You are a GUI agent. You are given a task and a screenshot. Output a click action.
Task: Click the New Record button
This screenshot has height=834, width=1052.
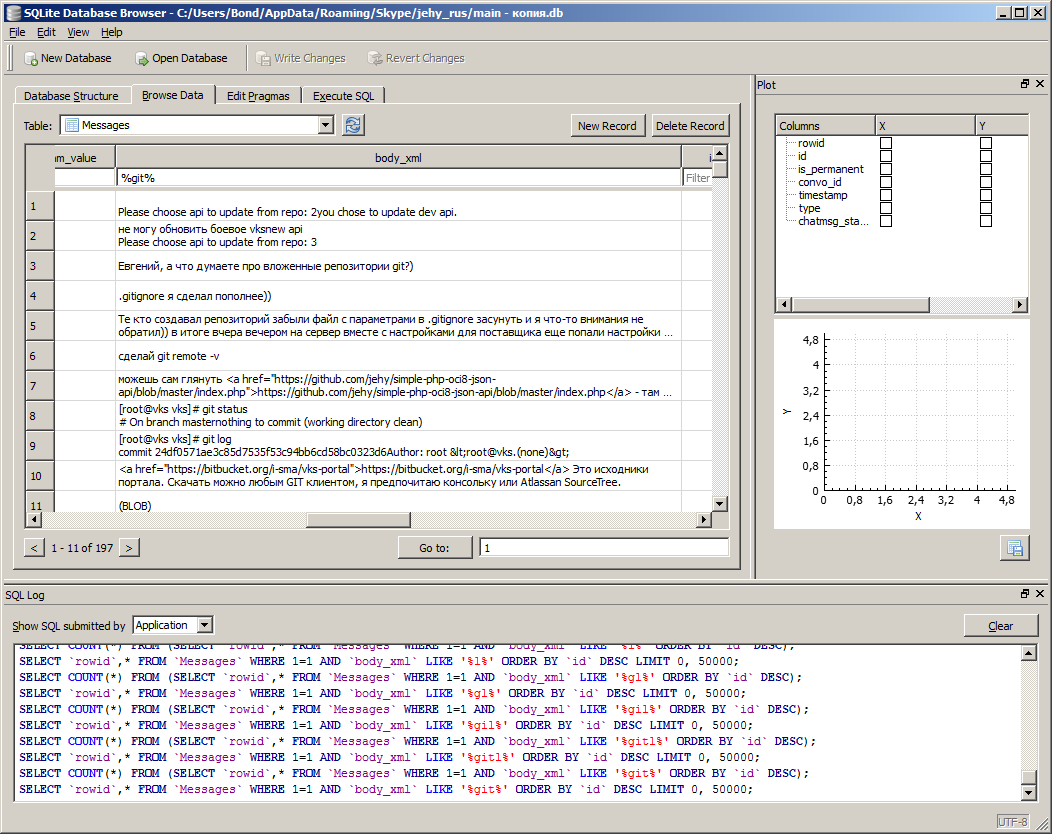pos(607,125)
